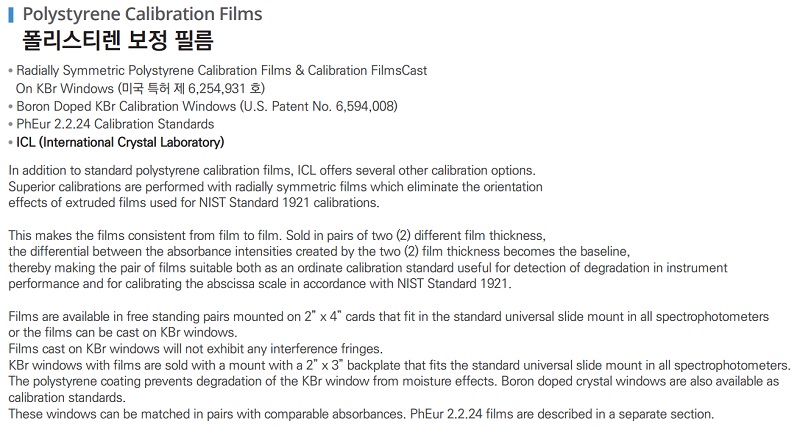Click the line starting "the differential between the absorbance"
This screenshot has width=800, height=427.
[x=320, y=251]
